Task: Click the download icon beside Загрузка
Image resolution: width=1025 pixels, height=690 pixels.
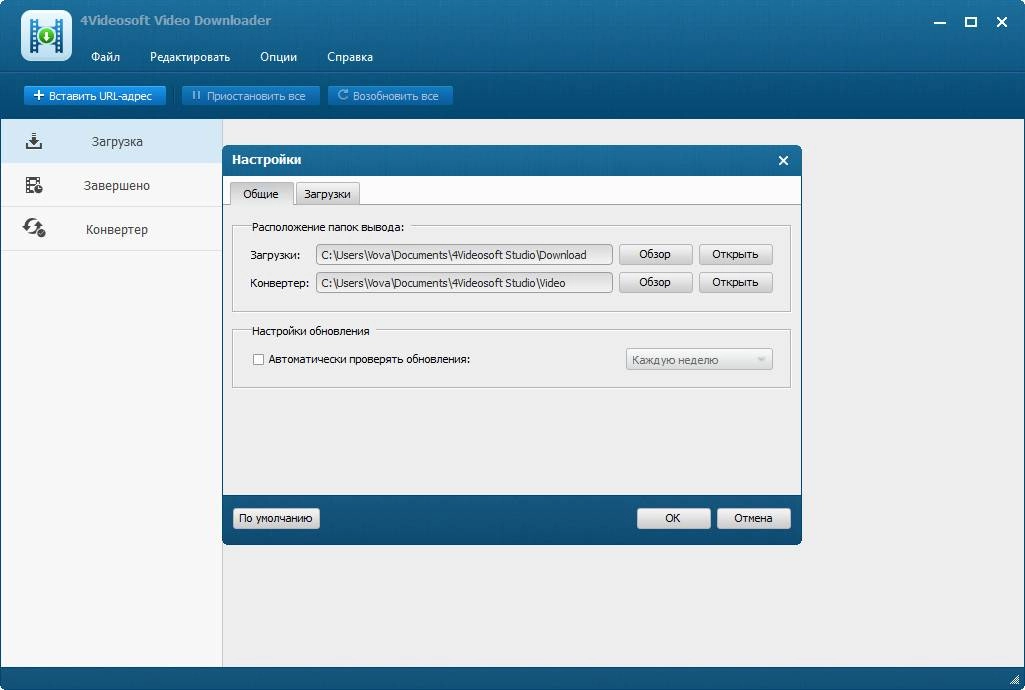Action: point(34,141)
